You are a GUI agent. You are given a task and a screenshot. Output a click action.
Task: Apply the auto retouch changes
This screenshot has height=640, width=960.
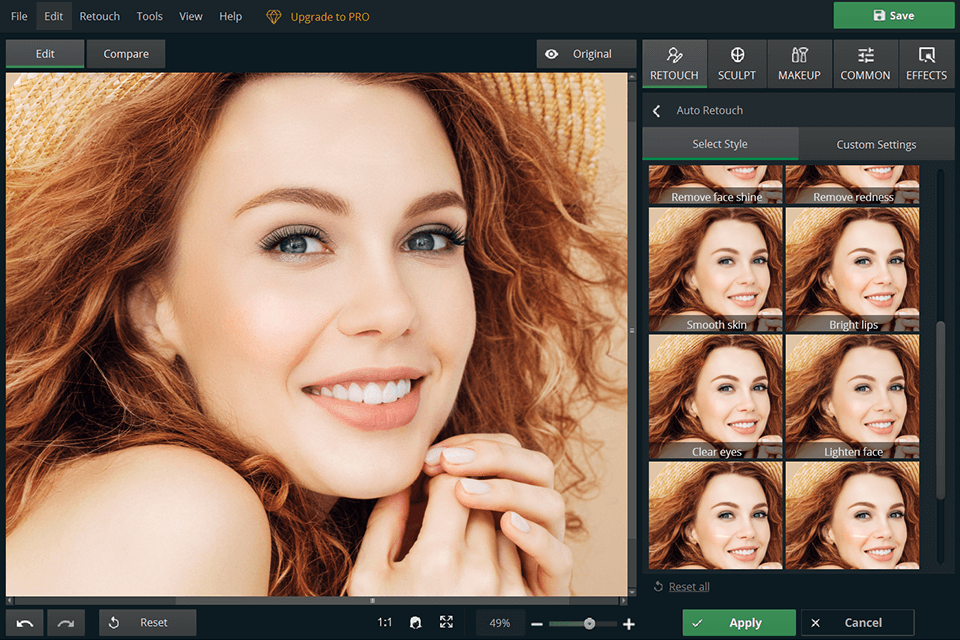(x=739, y=623)
